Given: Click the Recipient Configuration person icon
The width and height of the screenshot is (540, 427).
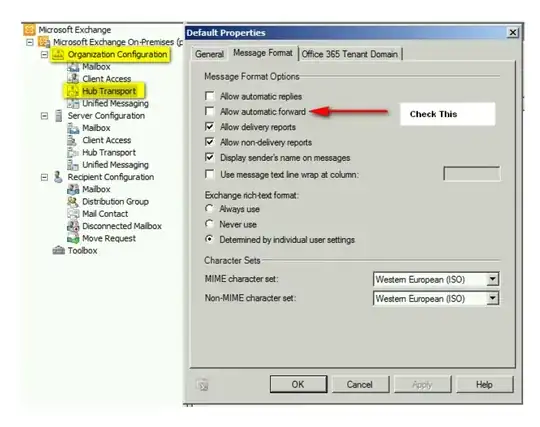Looking at the screenshot, I should [58, 177].
